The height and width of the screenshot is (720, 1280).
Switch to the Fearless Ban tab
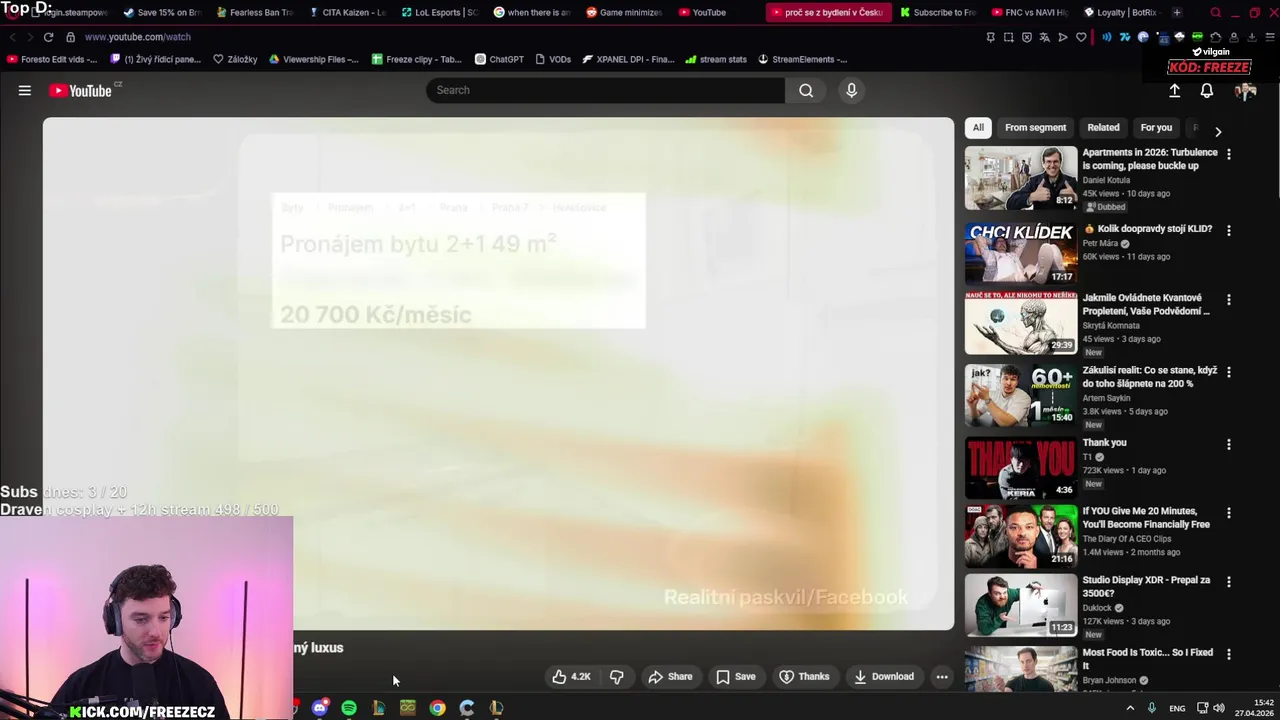pyautogui.click(x=255, y=12)
